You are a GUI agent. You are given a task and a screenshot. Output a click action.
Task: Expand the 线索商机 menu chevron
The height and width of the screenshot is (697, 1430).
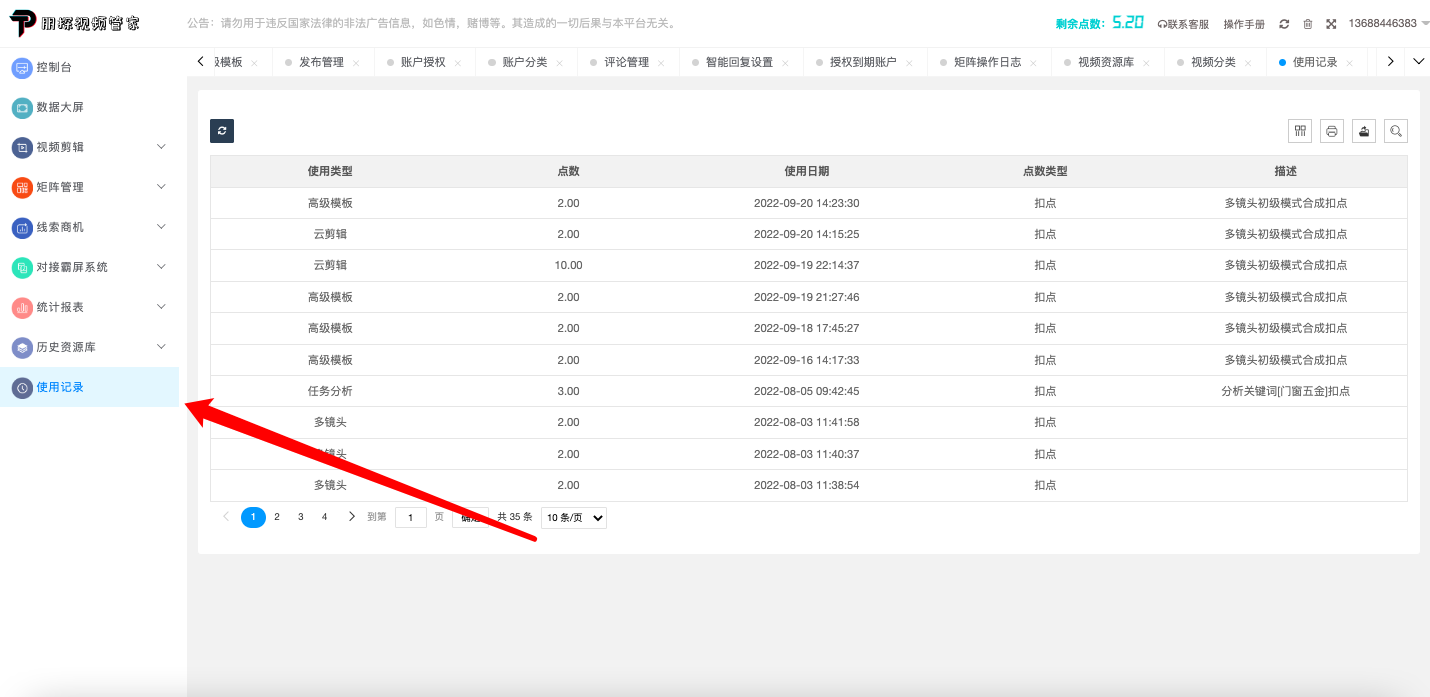pyautogui.click(x=162, y=227)
